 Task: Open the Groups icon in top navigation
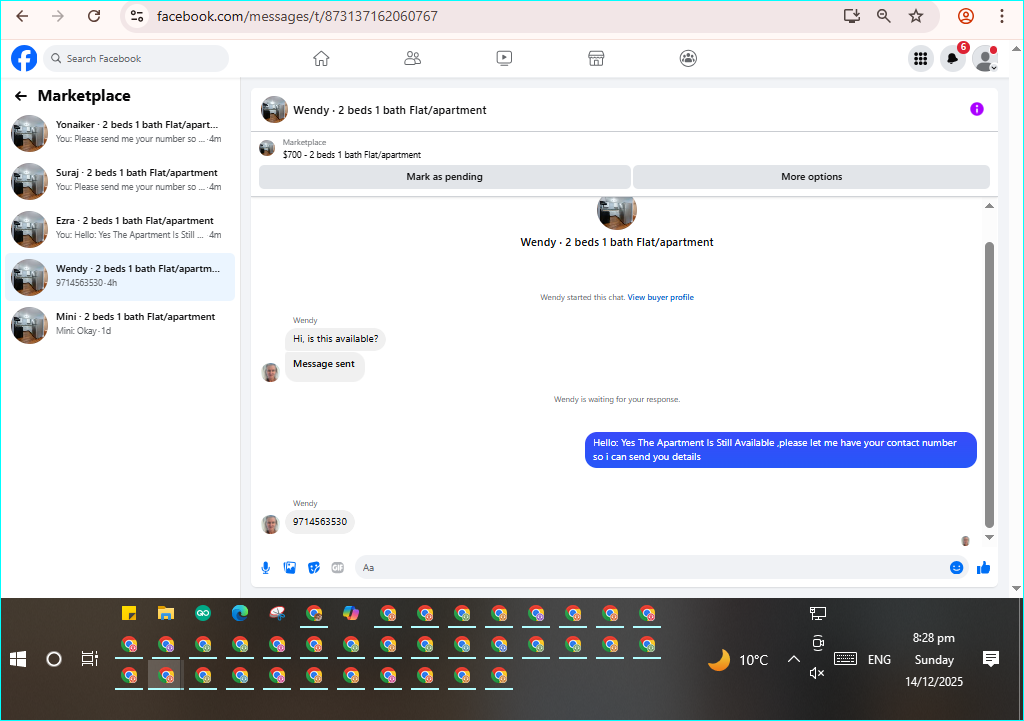[688, 58]
